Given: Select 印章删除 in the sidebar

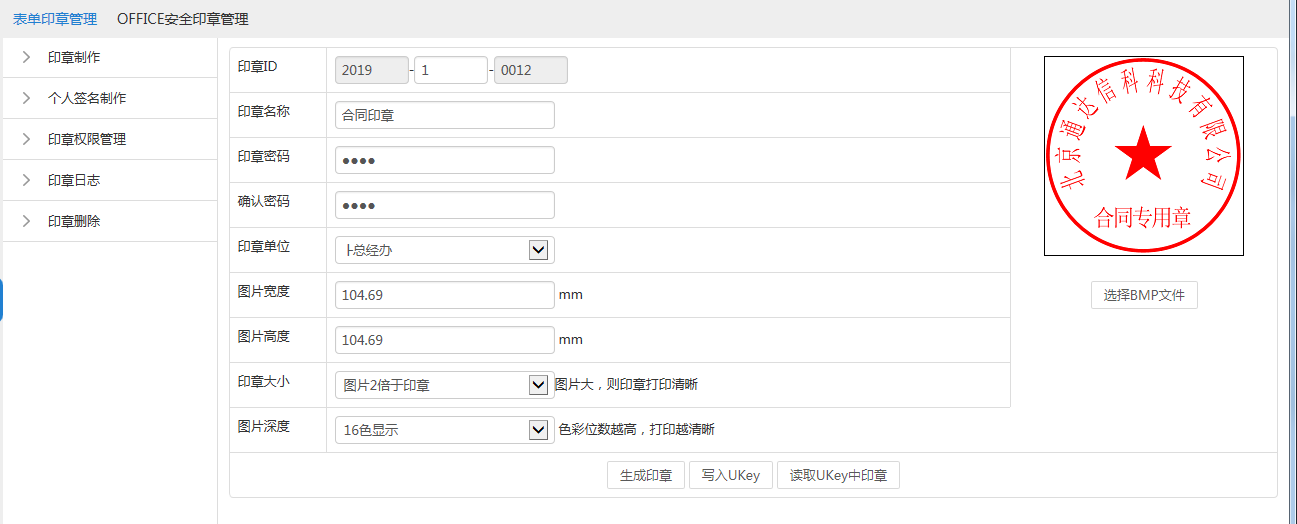Looking at the screenshot, I should click(74, 222).
